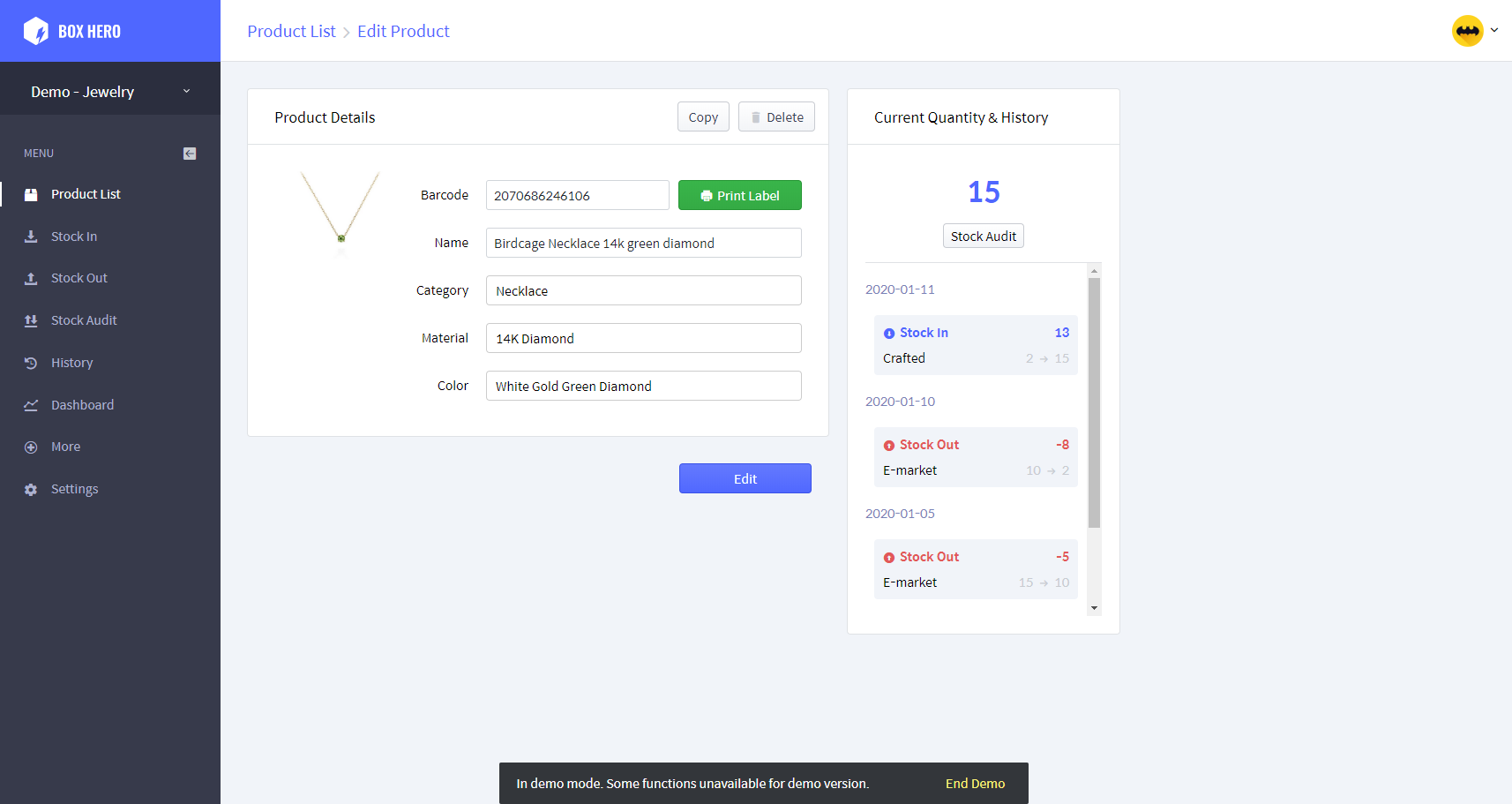1512x804 pixels.
Task: Click the Name input field
Action: tap(644, 243)
